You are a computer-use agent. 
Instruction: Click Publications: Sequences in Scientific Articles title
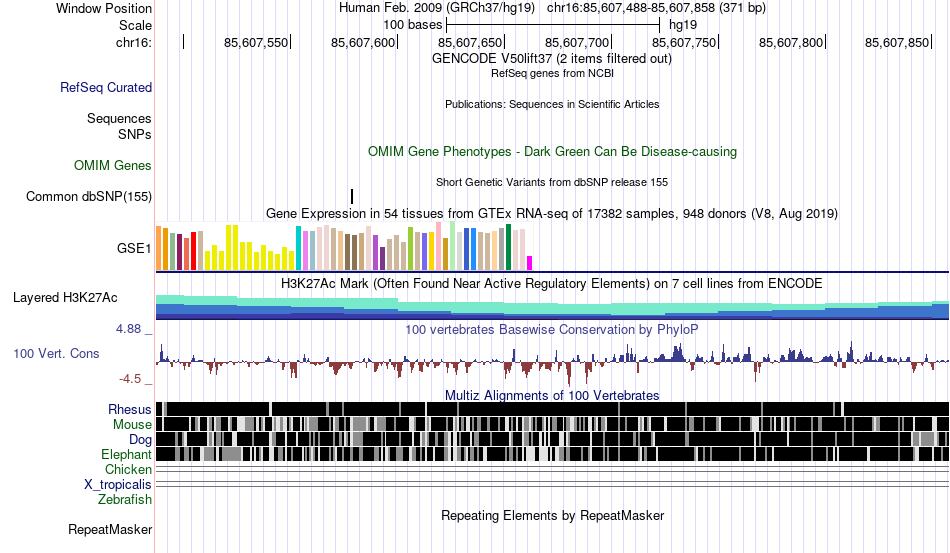tap(552, 104)
